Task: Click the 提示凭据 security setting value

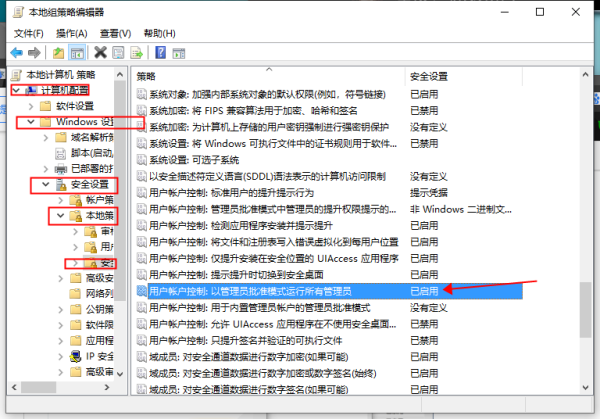Action: coord(429,193)
